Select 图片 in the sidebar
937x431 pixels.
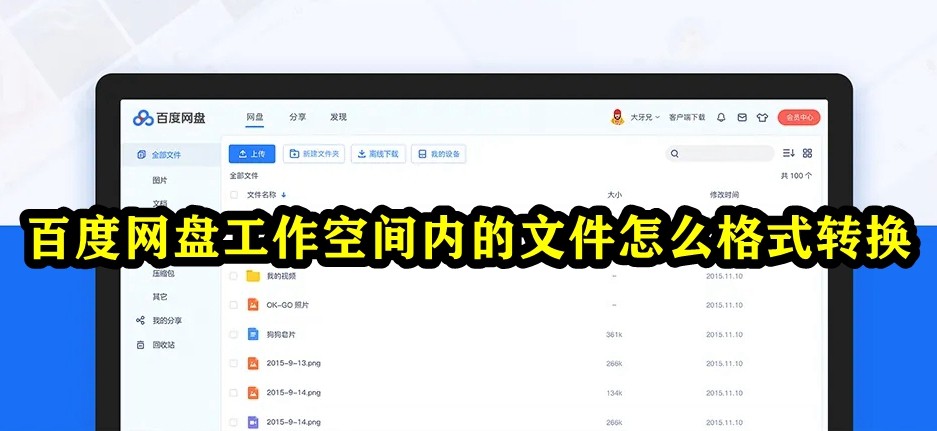pyautogui.click(x=160, y=181)
